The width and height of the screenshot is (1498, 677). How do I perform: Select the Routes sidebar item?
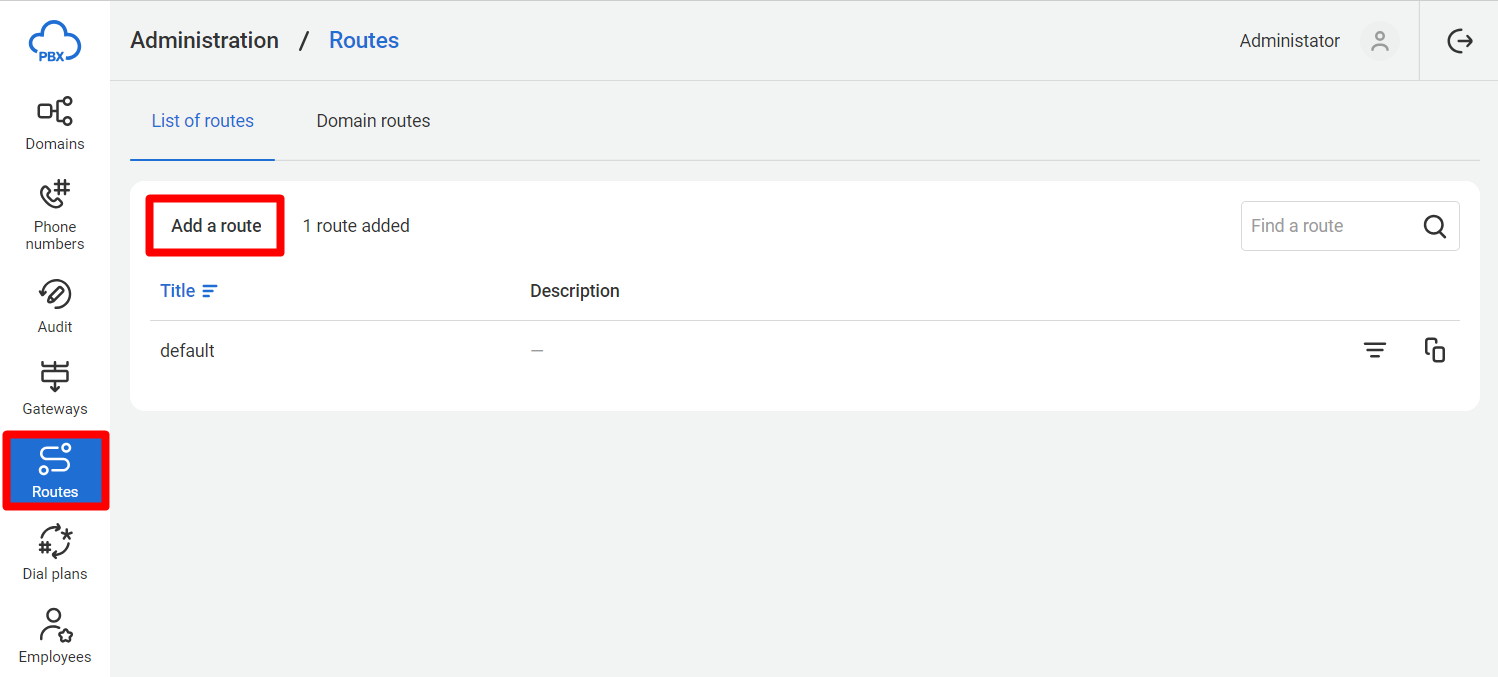pyautogui.click(x=55, y=471)
